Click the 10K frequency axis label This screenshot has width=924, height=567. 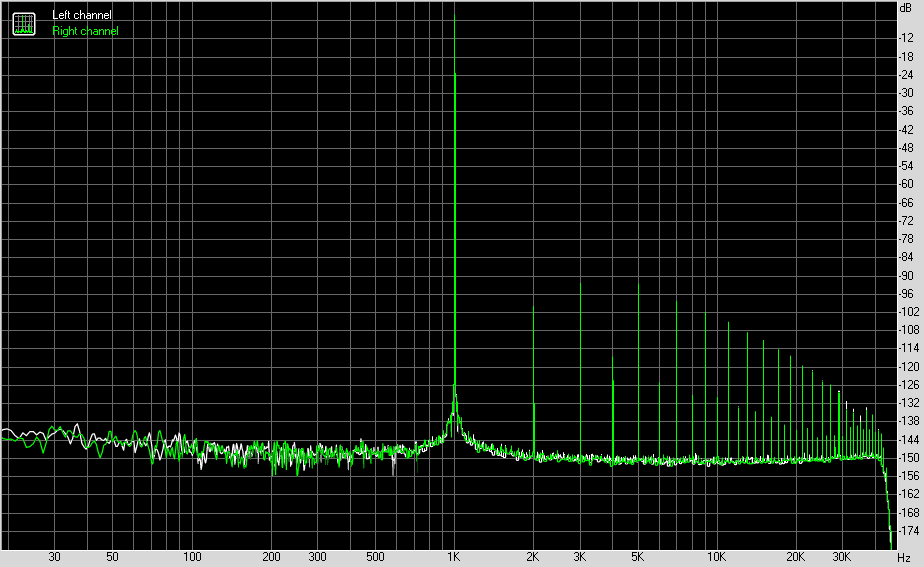point(717,557)
